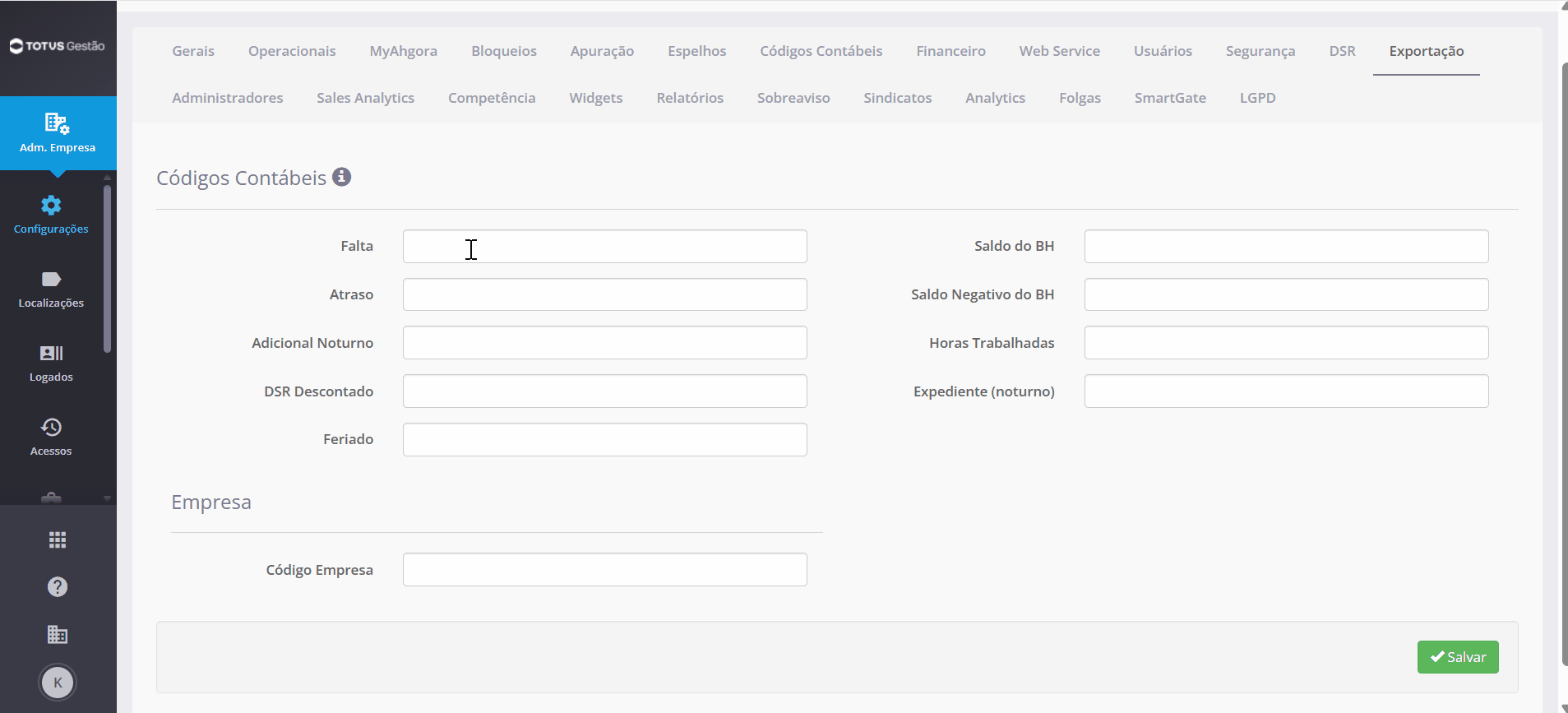1568x713 pixels.
Task: Switch to the Códigos Contábeis tab
Action: click(821, 51)
